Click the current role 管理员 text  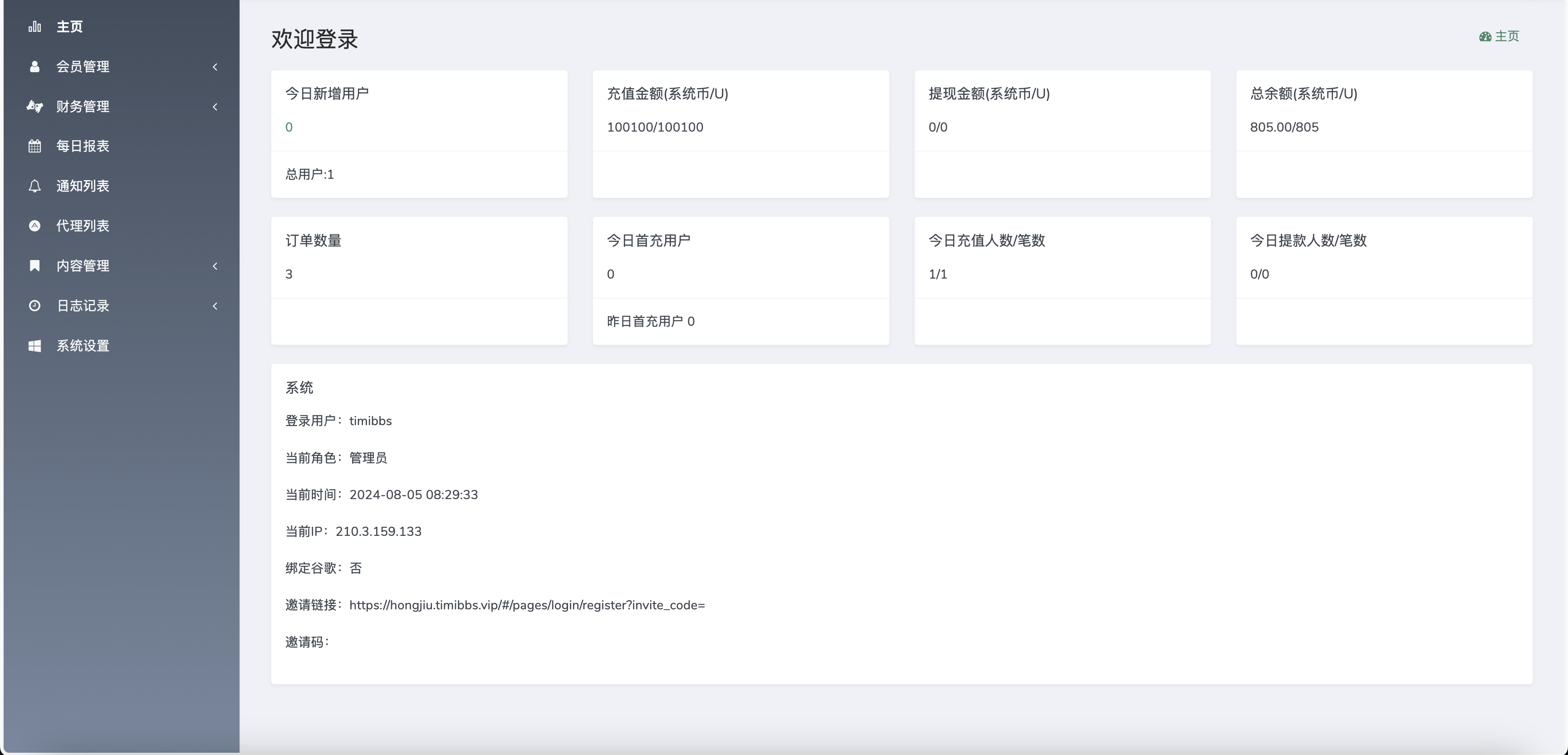coord(367,457)
